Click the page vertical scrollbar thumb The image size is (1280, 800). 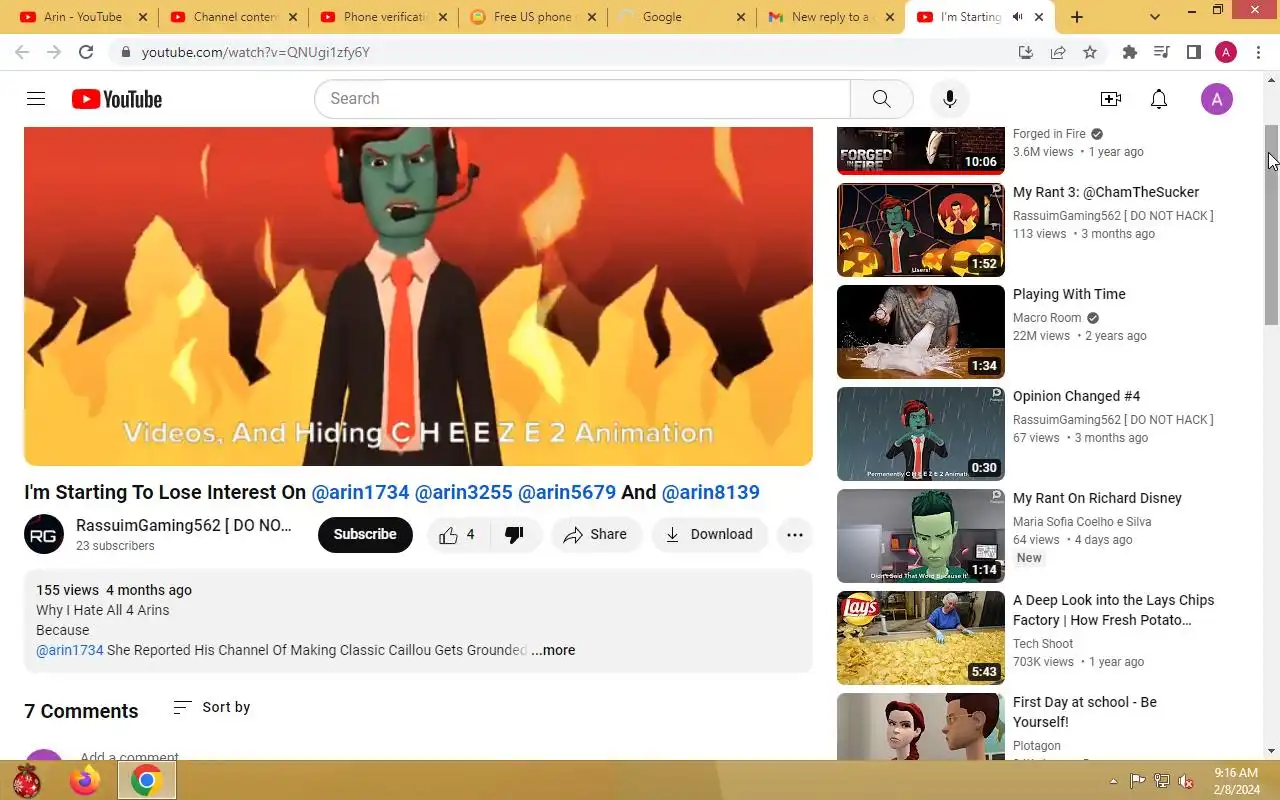(1272, 225)
